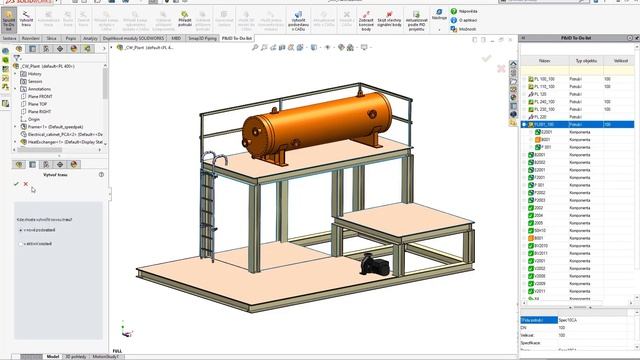
Task: Select radio option v aktivní sestavě
Action: point(21,244)
